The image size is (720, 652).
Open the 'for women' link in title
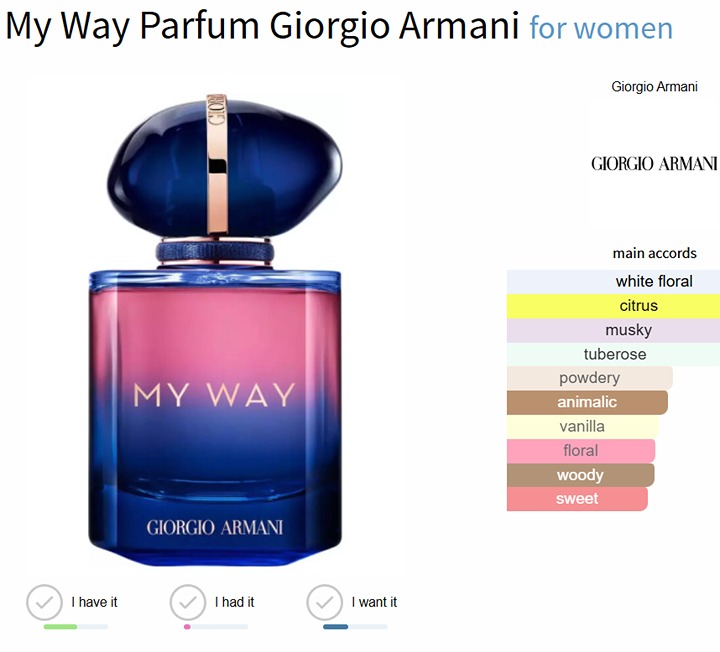point(601,28)
